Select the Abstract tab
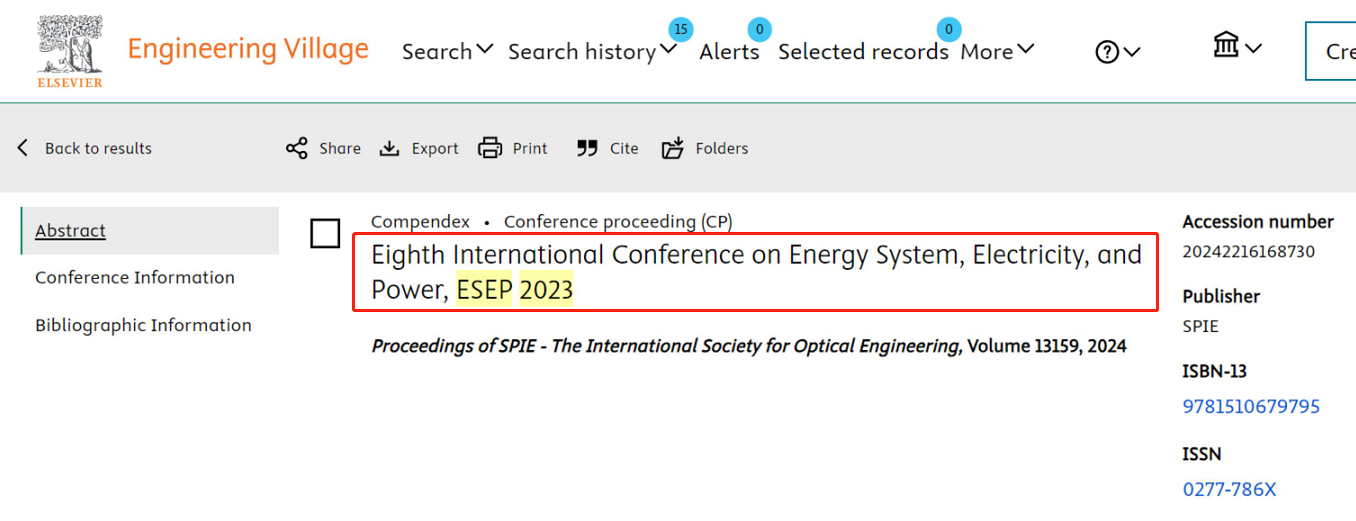The image size is (1356, 521). coord(150,231)
